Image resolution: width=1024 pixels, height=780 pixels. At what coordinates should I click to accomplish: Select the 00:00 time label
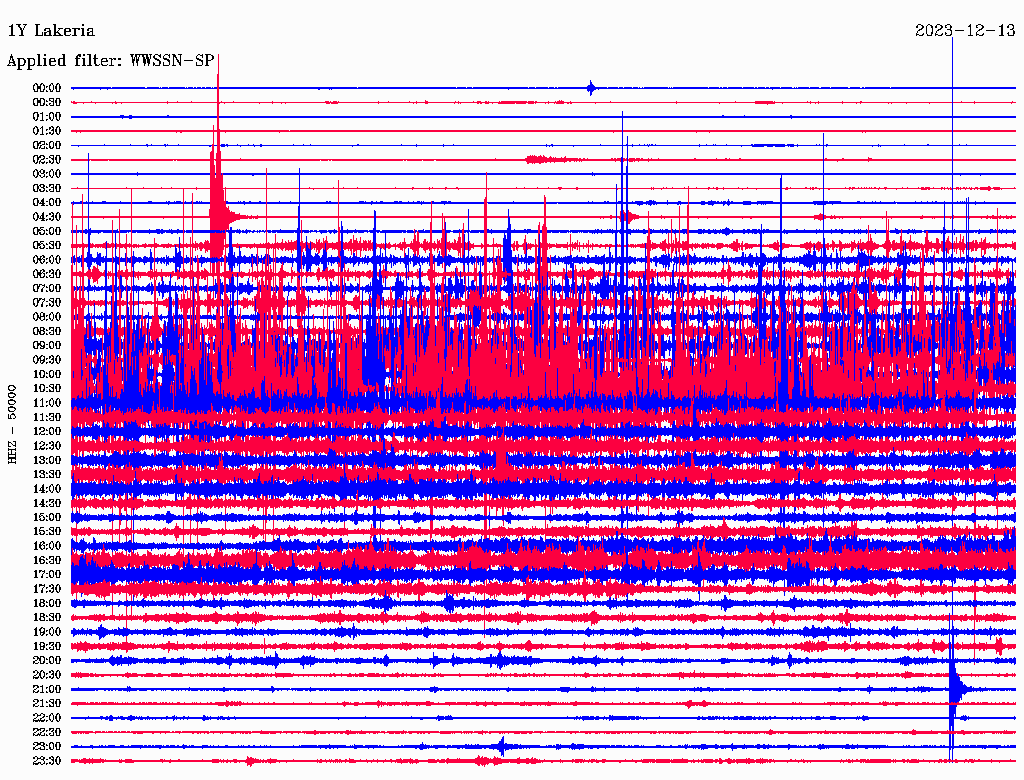tap(47, 88)
